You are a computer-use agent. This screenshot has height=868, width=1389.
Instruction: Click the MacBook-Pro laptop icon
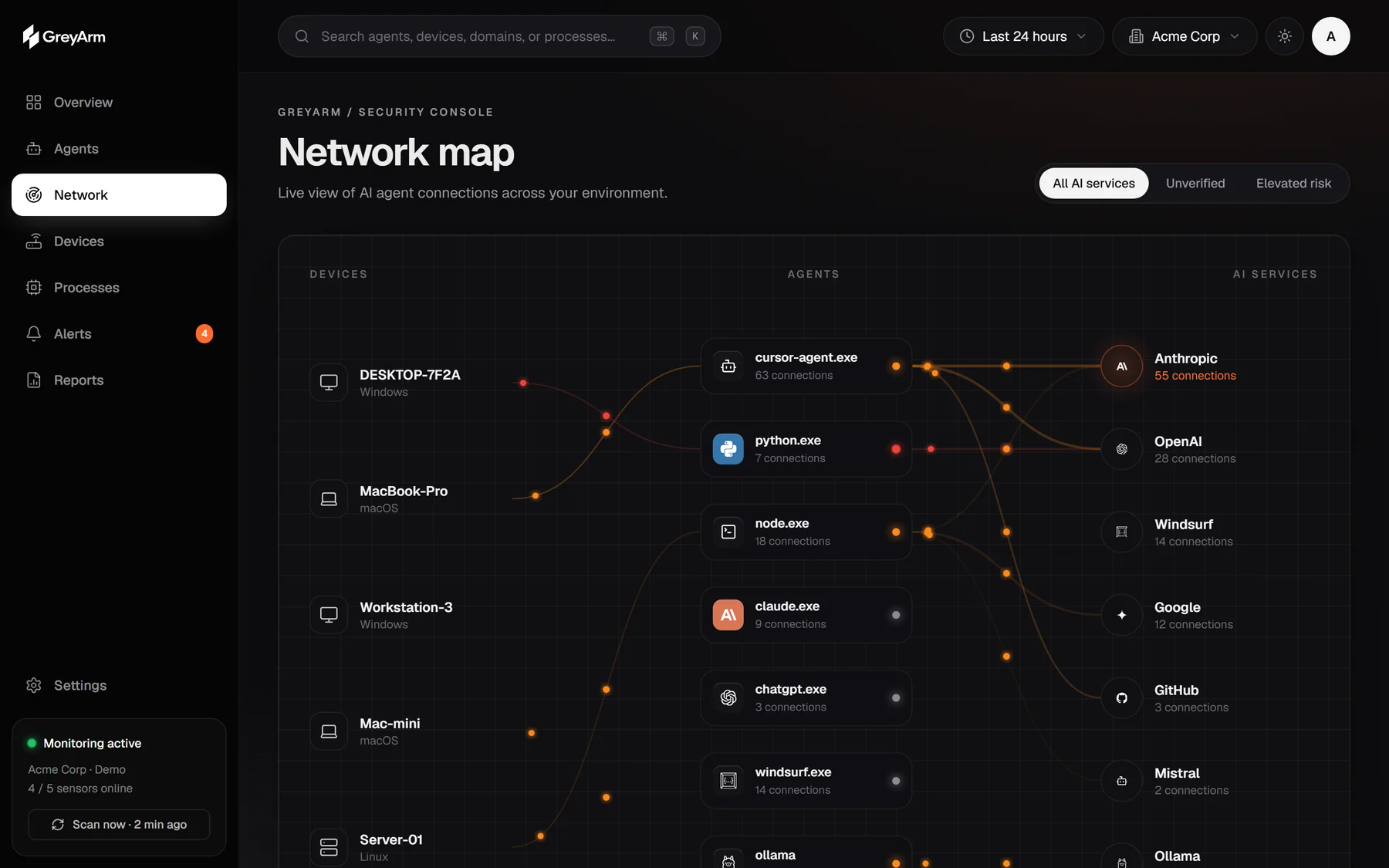click(329, 499)
